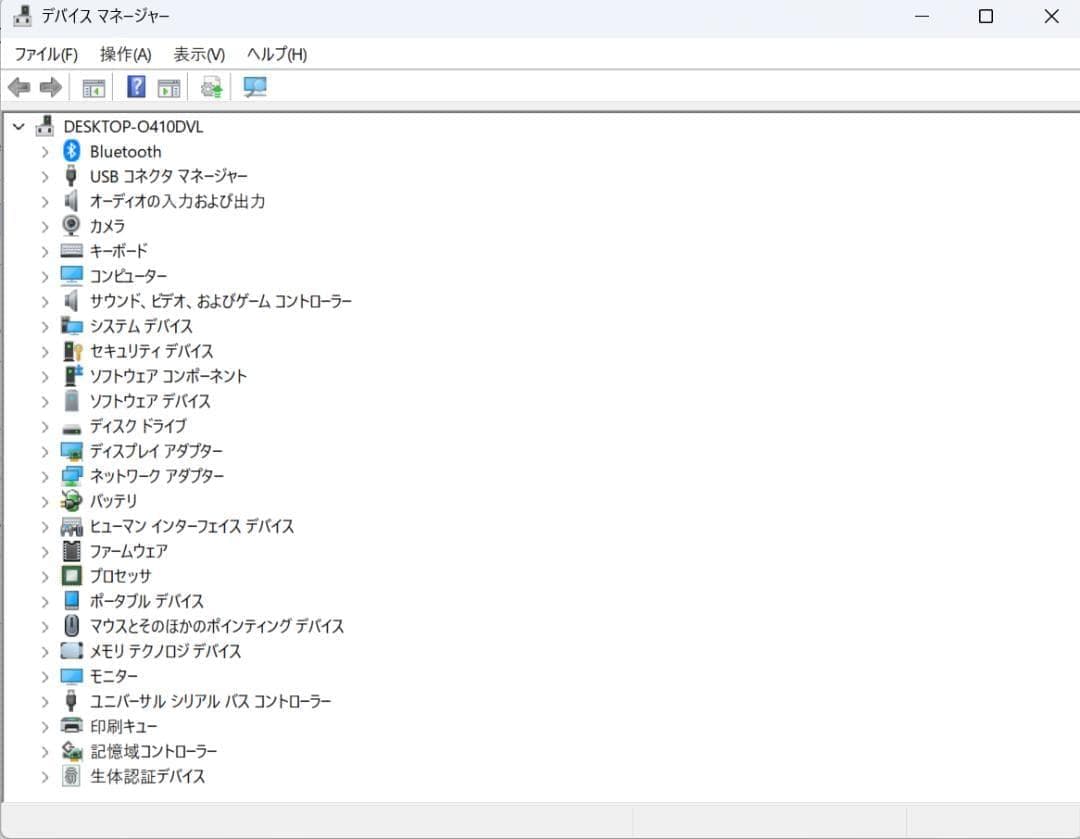Click the Back navigation arrow

(x=19, y=87)
